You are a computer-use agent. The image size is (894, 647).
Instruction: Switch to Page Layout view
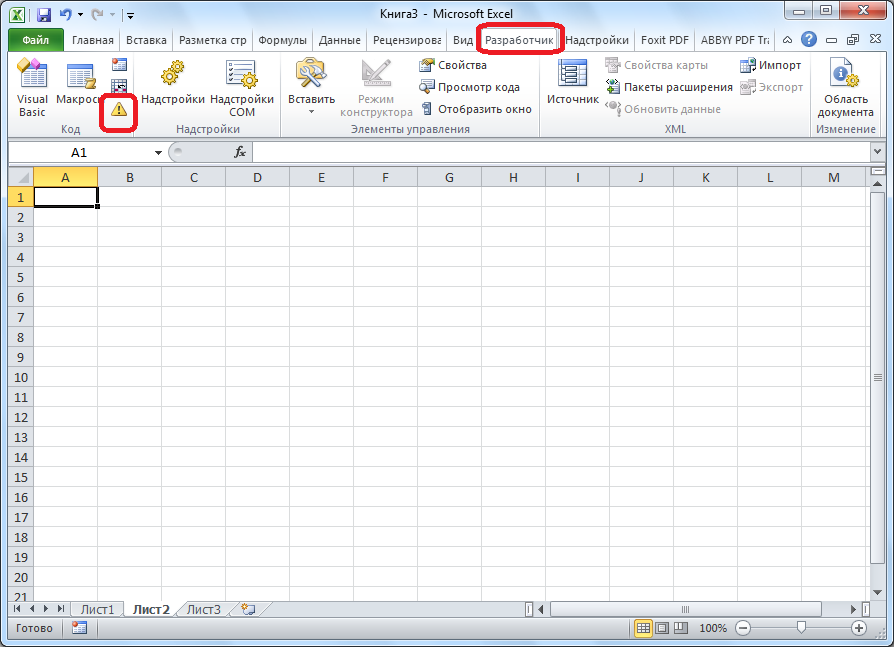662,628
